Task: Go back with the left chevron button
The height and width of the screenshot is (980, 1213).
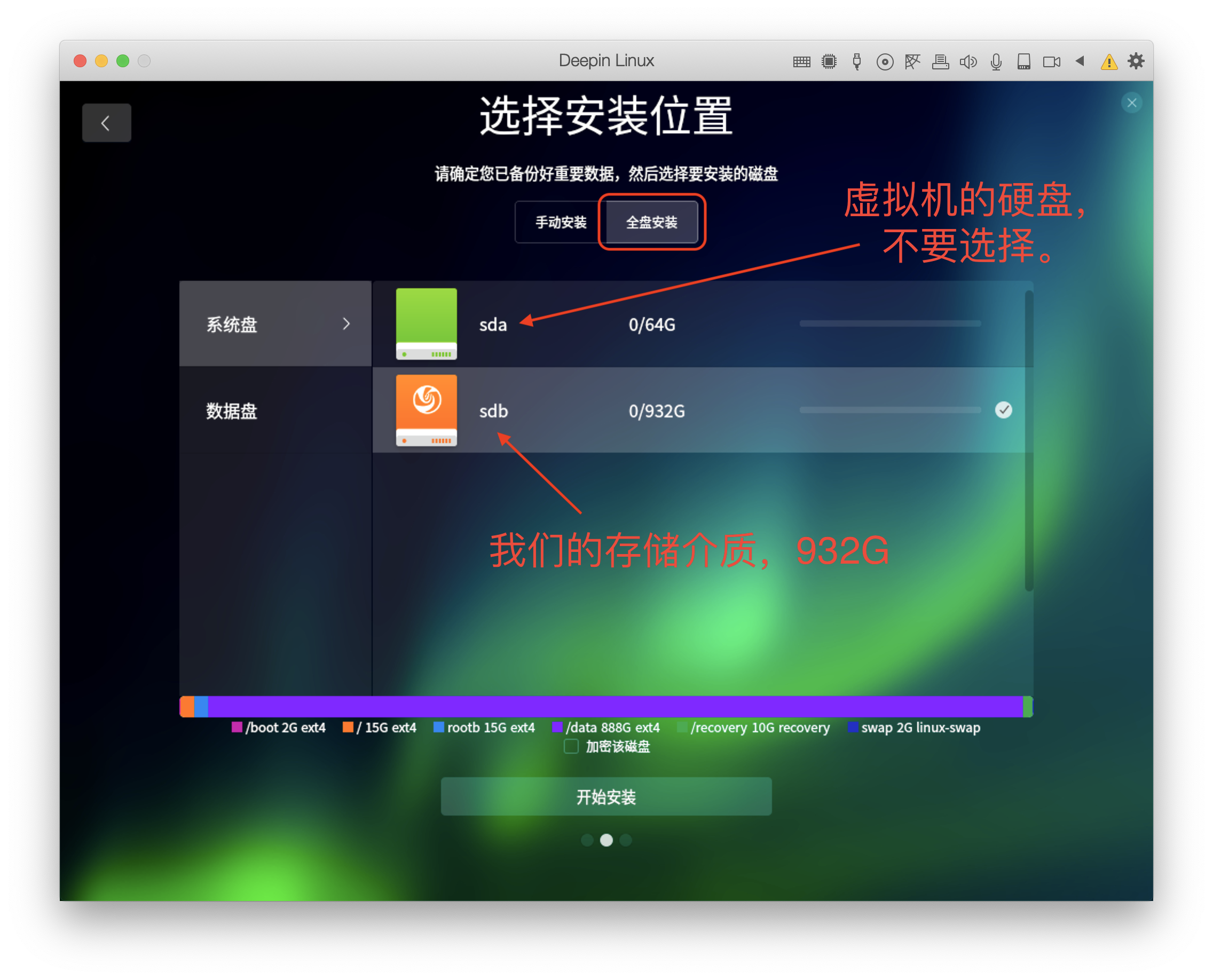Action: click(107, 123)
